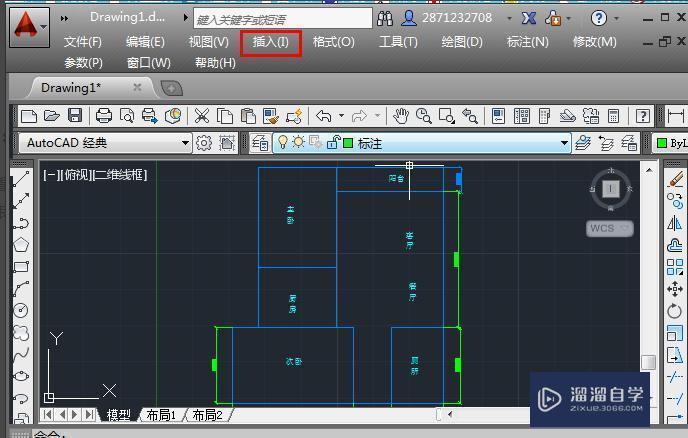
Task: Activate the Pan hand tool
Action: click(401, 116)
